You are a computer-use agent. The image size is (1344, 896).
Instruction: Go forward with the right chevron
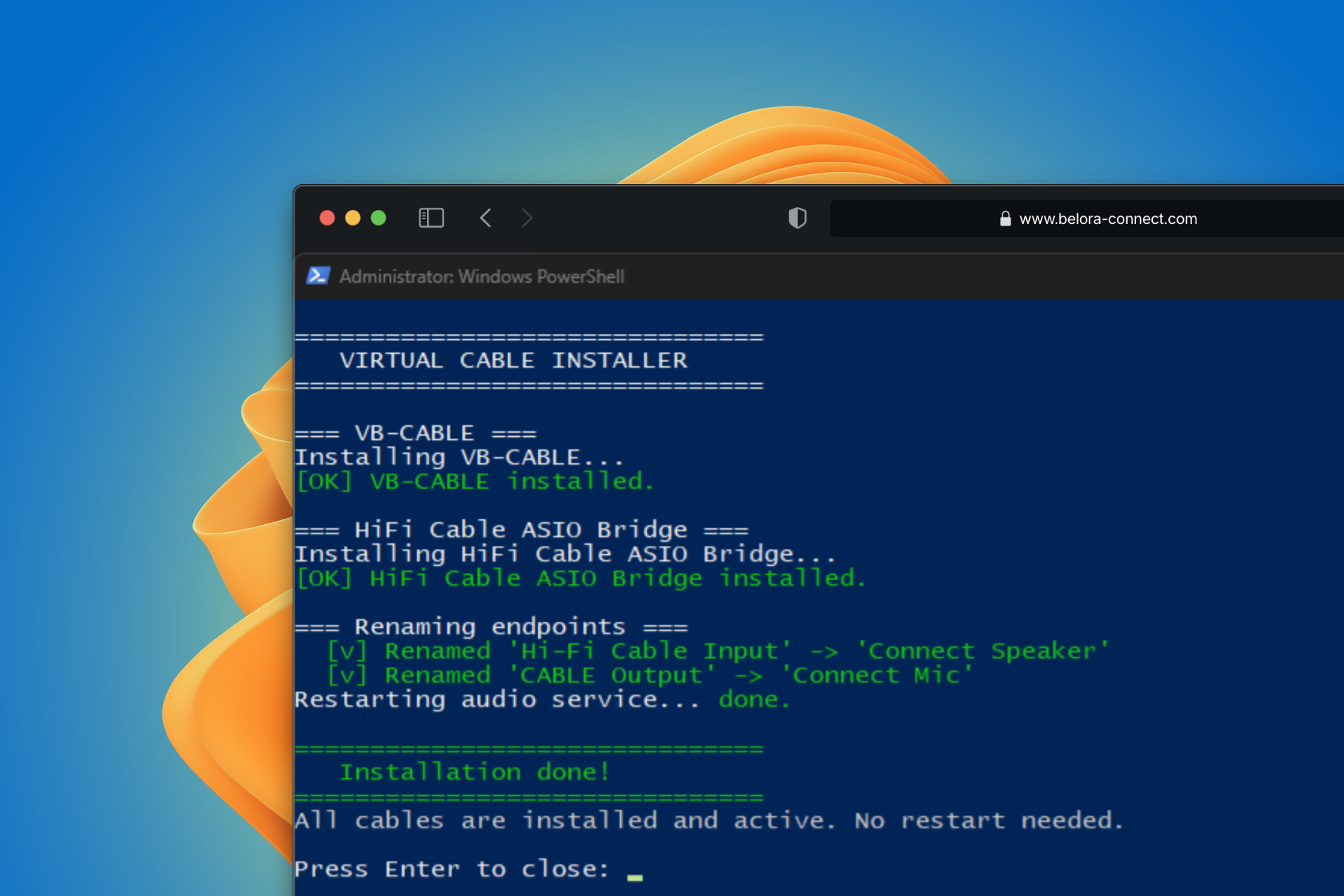click(x=527, y=218)
